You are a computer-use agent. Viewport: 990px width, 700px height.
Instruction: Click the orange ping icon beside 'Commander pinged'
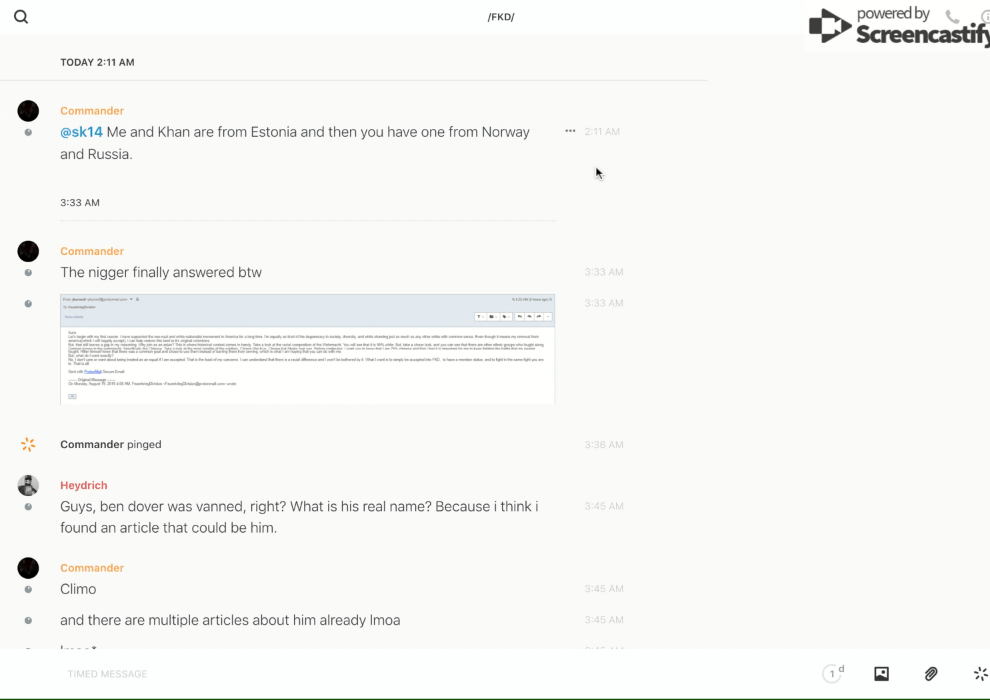coord(28,444)
